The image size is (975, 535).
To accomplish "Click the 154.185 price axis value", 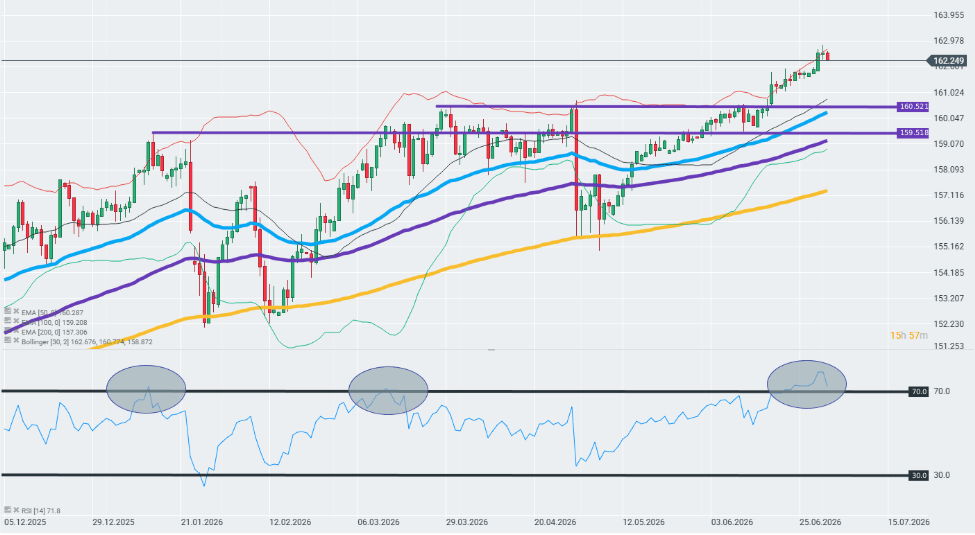I will coord(949,272).
